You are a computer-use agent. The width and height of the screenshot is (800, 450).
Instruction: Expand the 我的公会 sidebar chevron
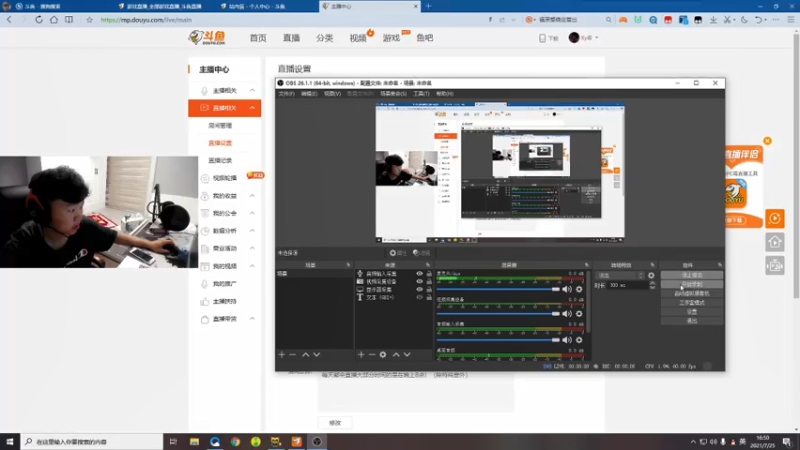tap(252, 213)
